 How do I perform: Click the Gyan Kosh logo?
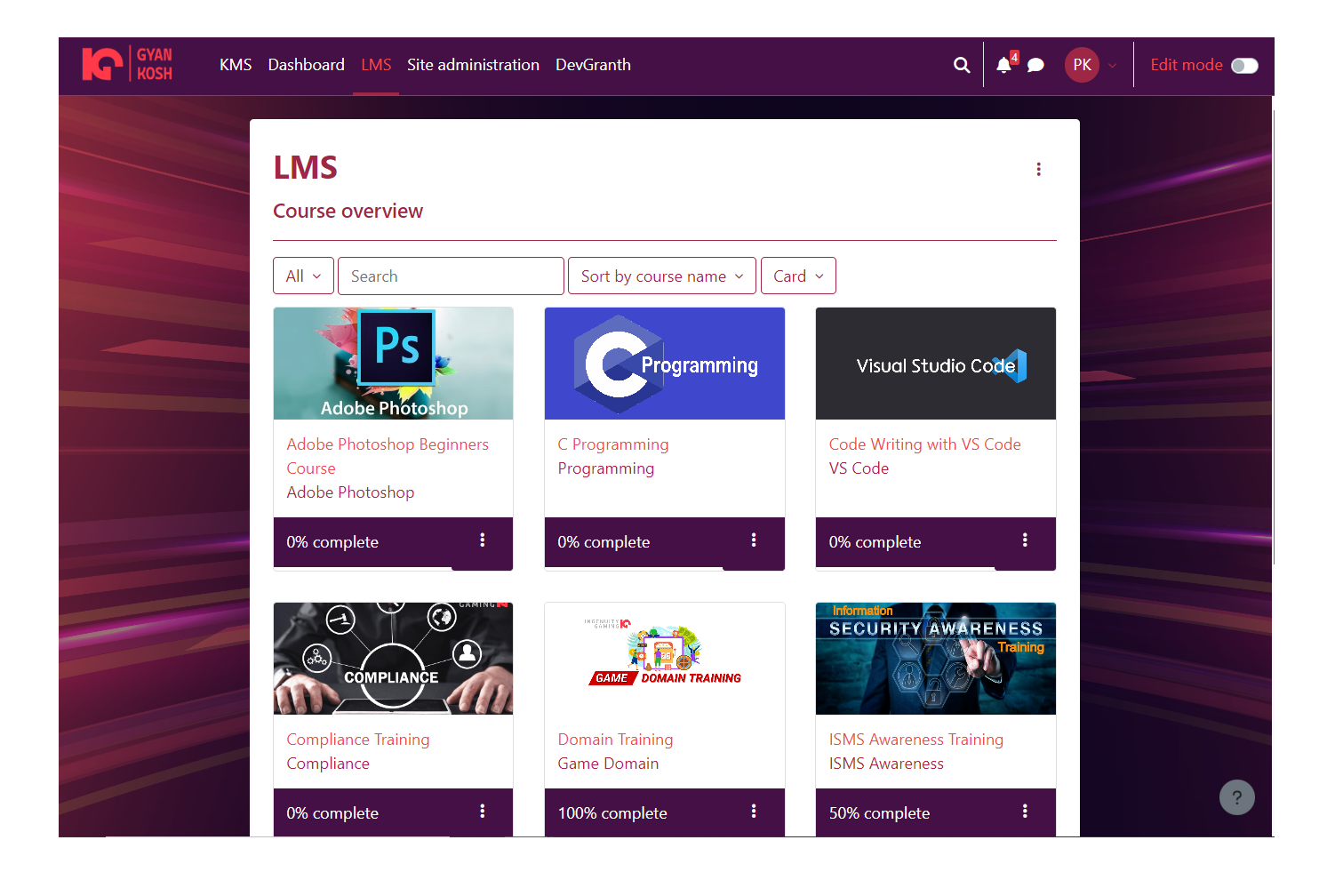128,64
